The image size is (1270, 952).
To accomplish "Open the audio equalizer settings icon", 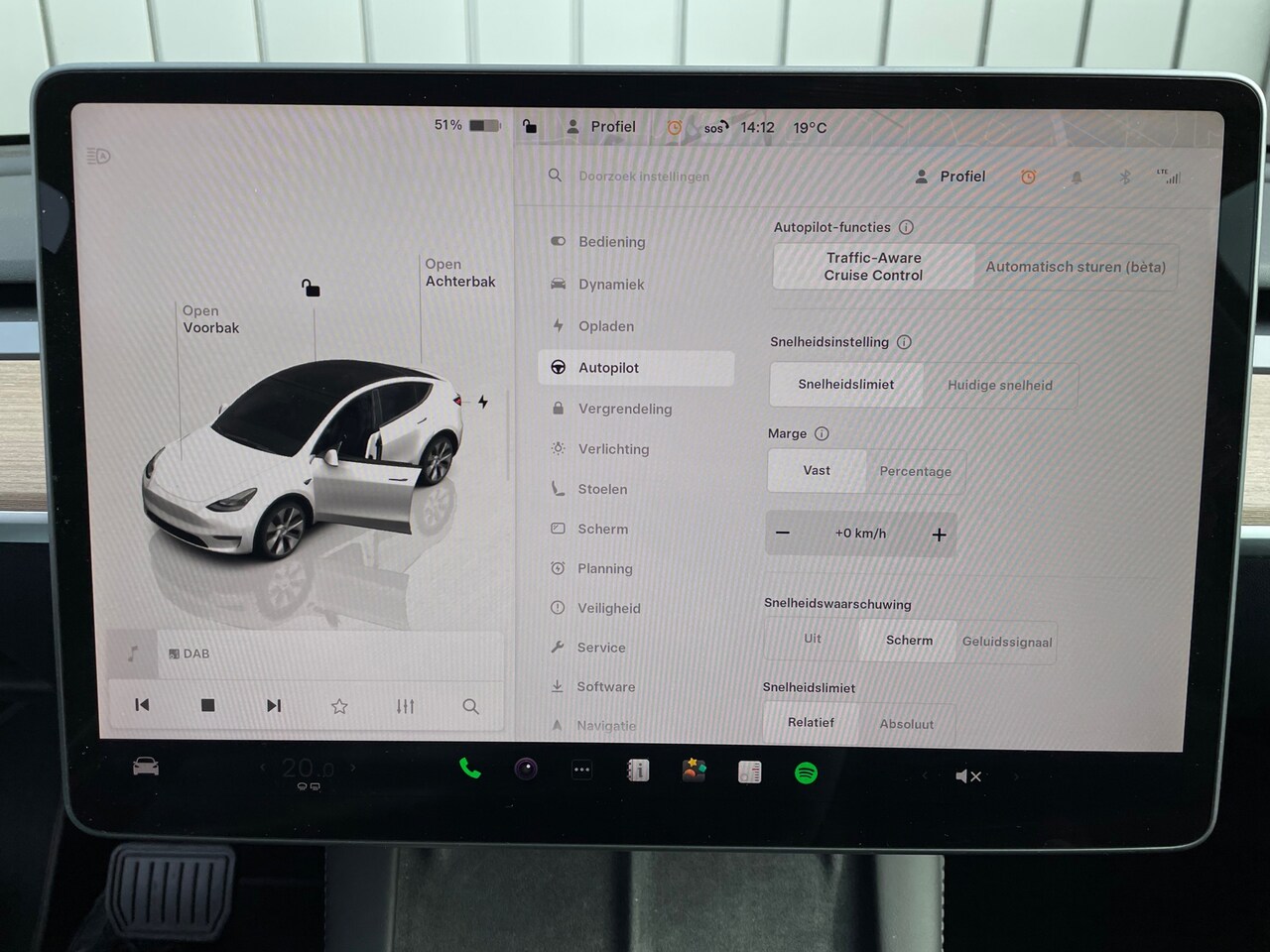I will (x=405, y=706).
